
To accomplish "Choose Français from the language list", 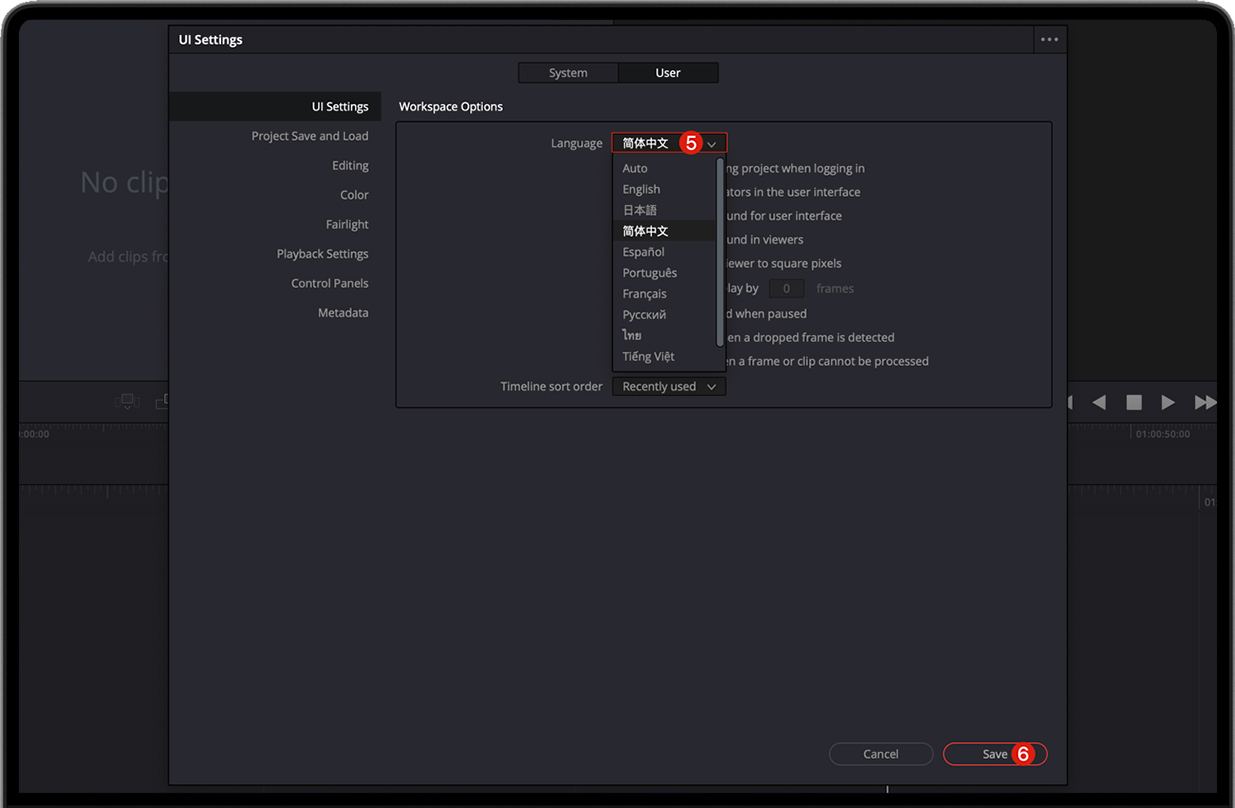I will pos(664,294).
